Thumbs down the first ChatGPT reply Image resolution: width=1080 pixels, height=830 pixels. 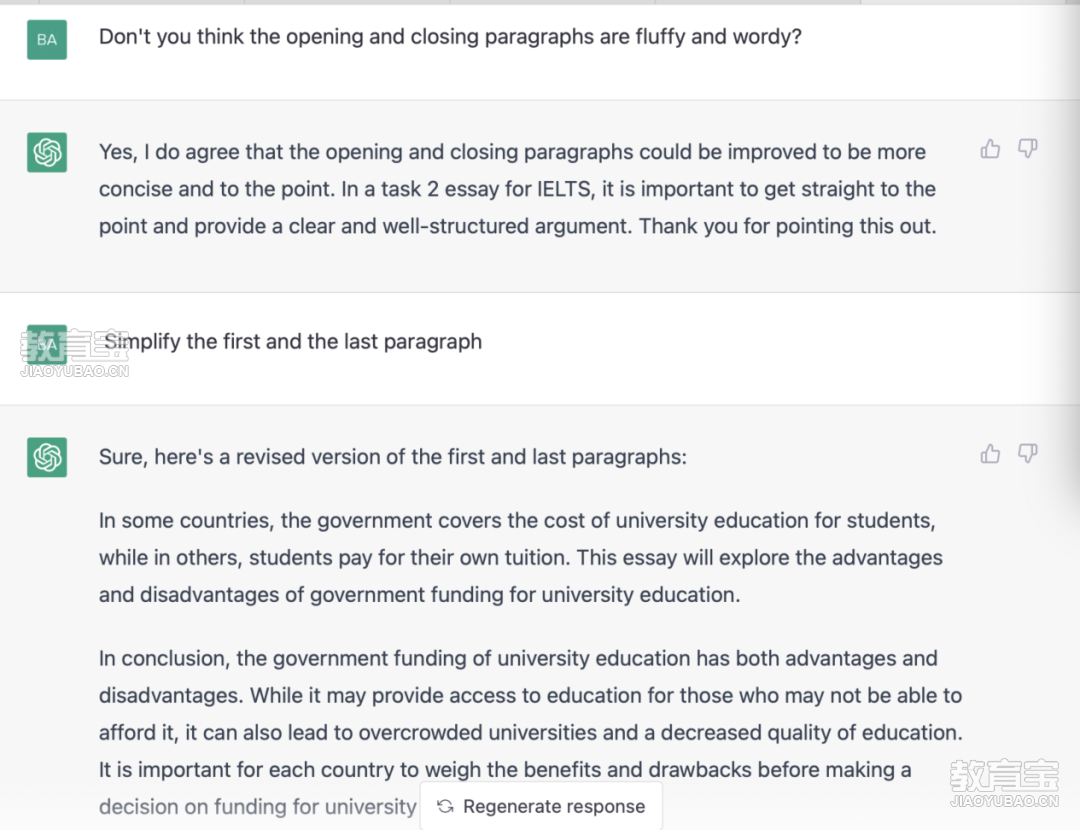click(x=1028, y=149)
